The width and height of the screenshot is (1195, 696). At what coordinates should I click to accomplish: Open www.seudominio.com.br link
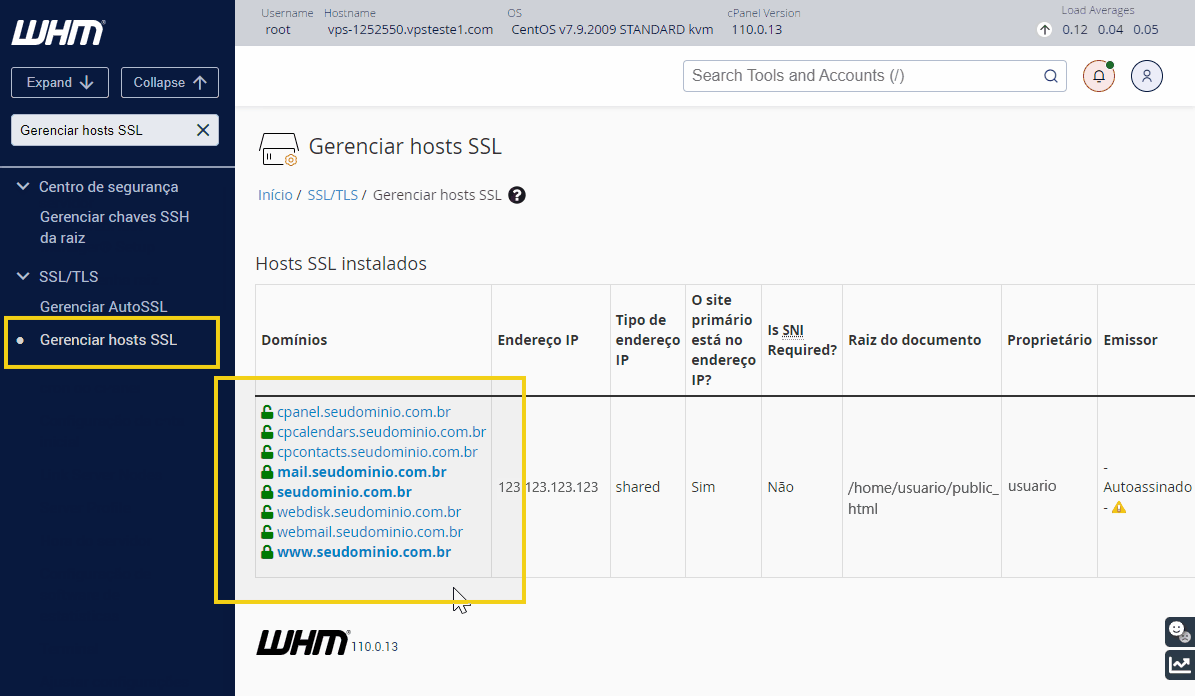coord(364,552)
